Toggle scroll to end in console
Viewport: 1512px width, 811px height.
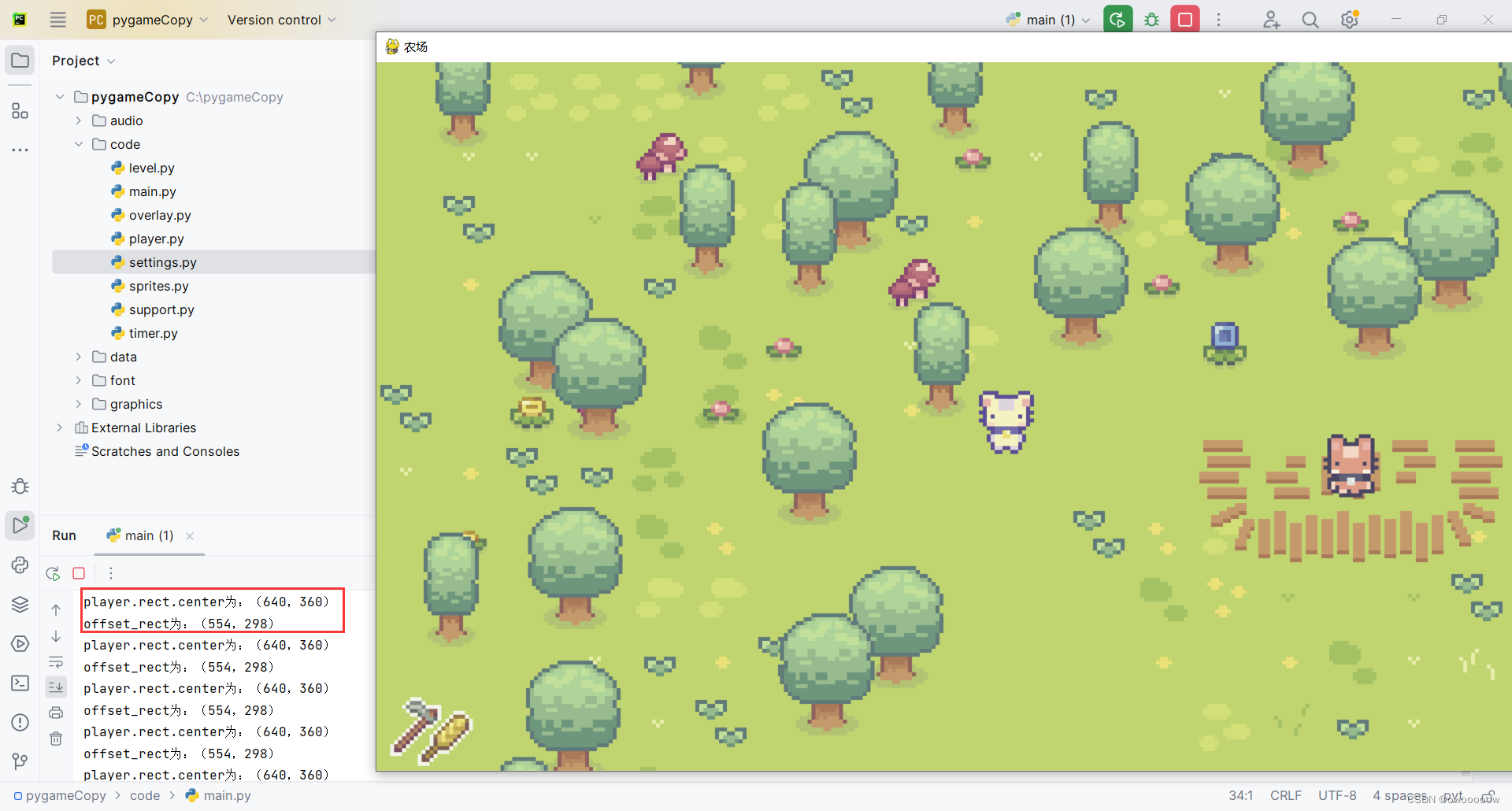[x=56, y=687]
